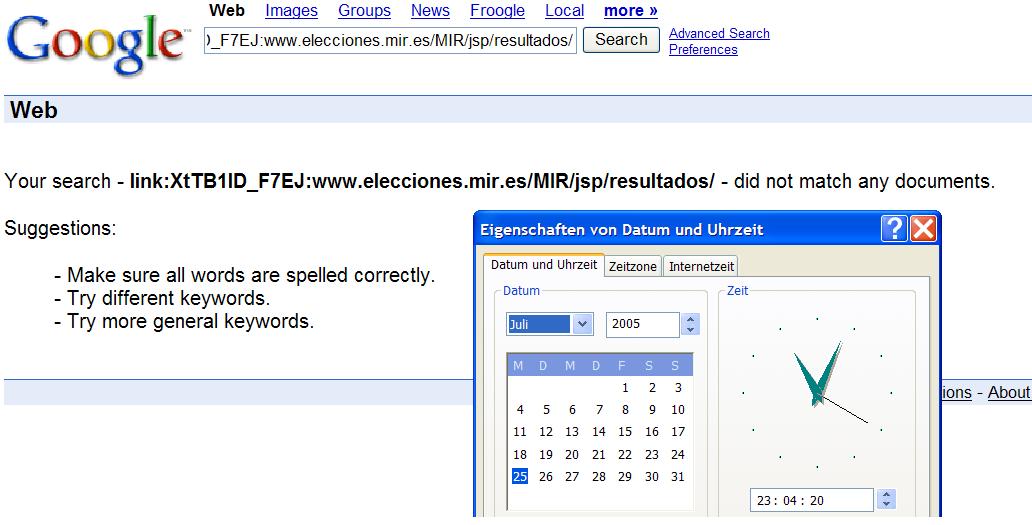Image resolution: width=1032 pixels, height=525 pixels.
Task: Click the help question mark button in dialog
Action: pyautogui.click(x=894, y=230)
